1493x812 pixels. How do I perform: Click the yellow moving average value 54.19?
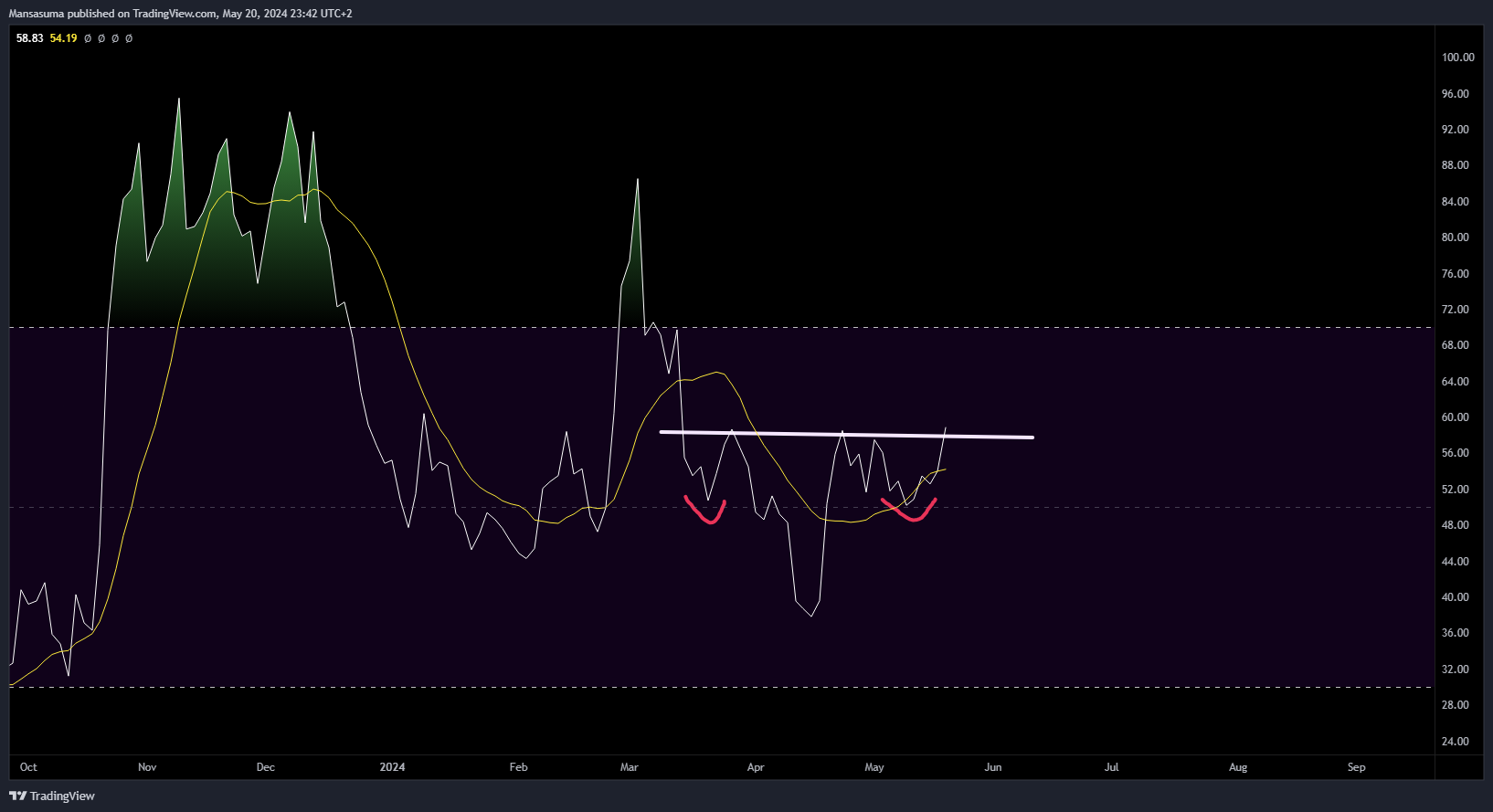(x=63, y=38)
